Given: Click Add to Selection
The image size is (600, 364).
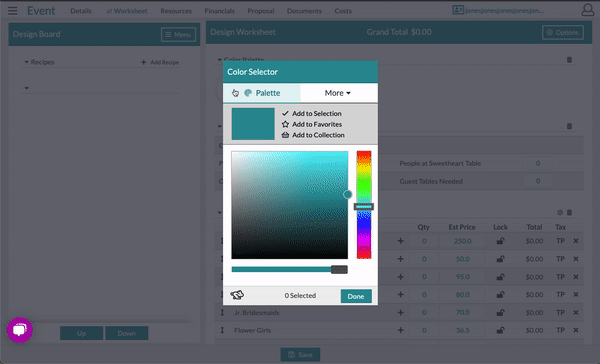Looking at the screenshot, I should point(312,113).
